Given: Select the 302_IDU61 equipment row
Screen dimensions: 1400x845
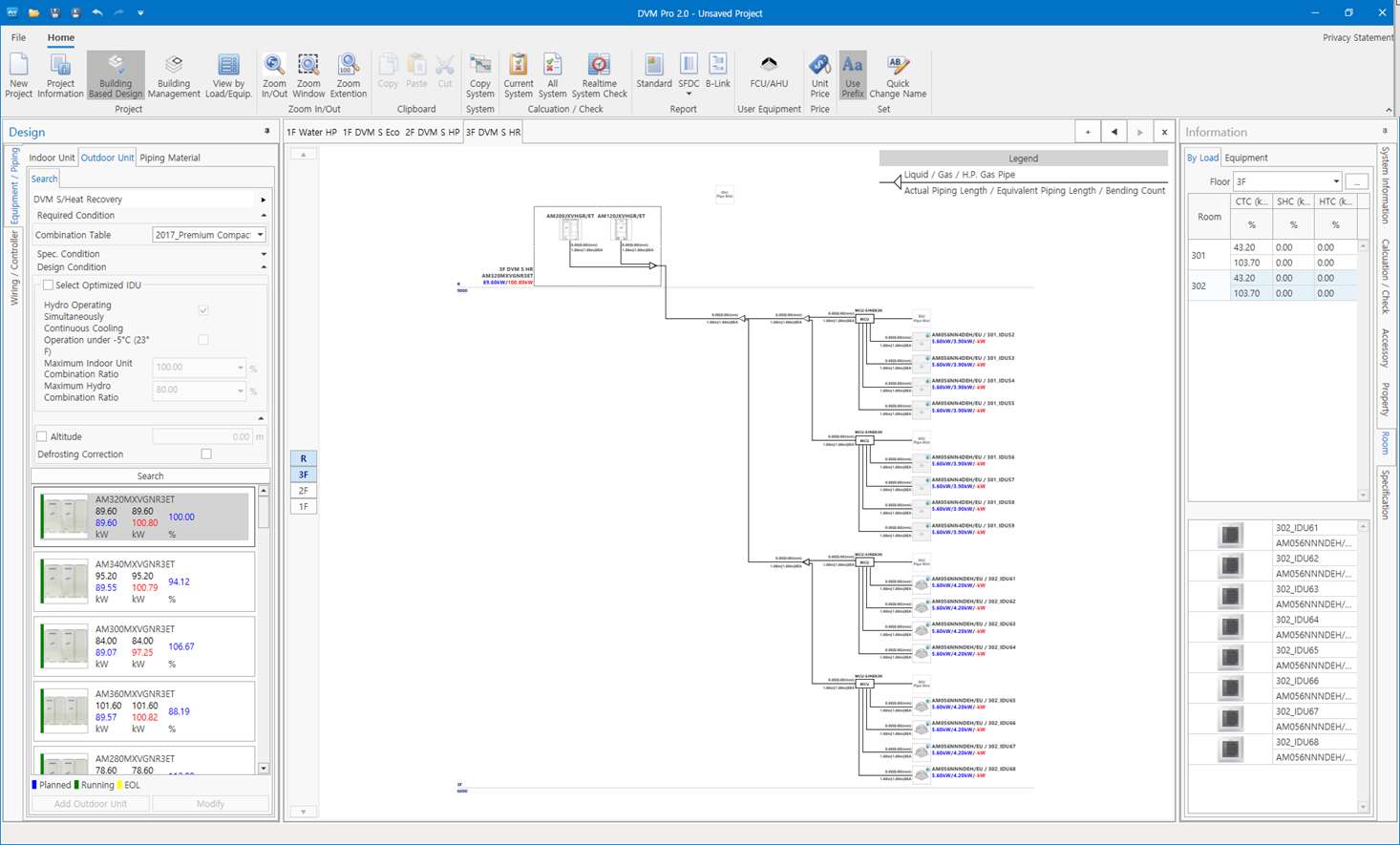Looking at the screenshot, I should (1272, 536).
